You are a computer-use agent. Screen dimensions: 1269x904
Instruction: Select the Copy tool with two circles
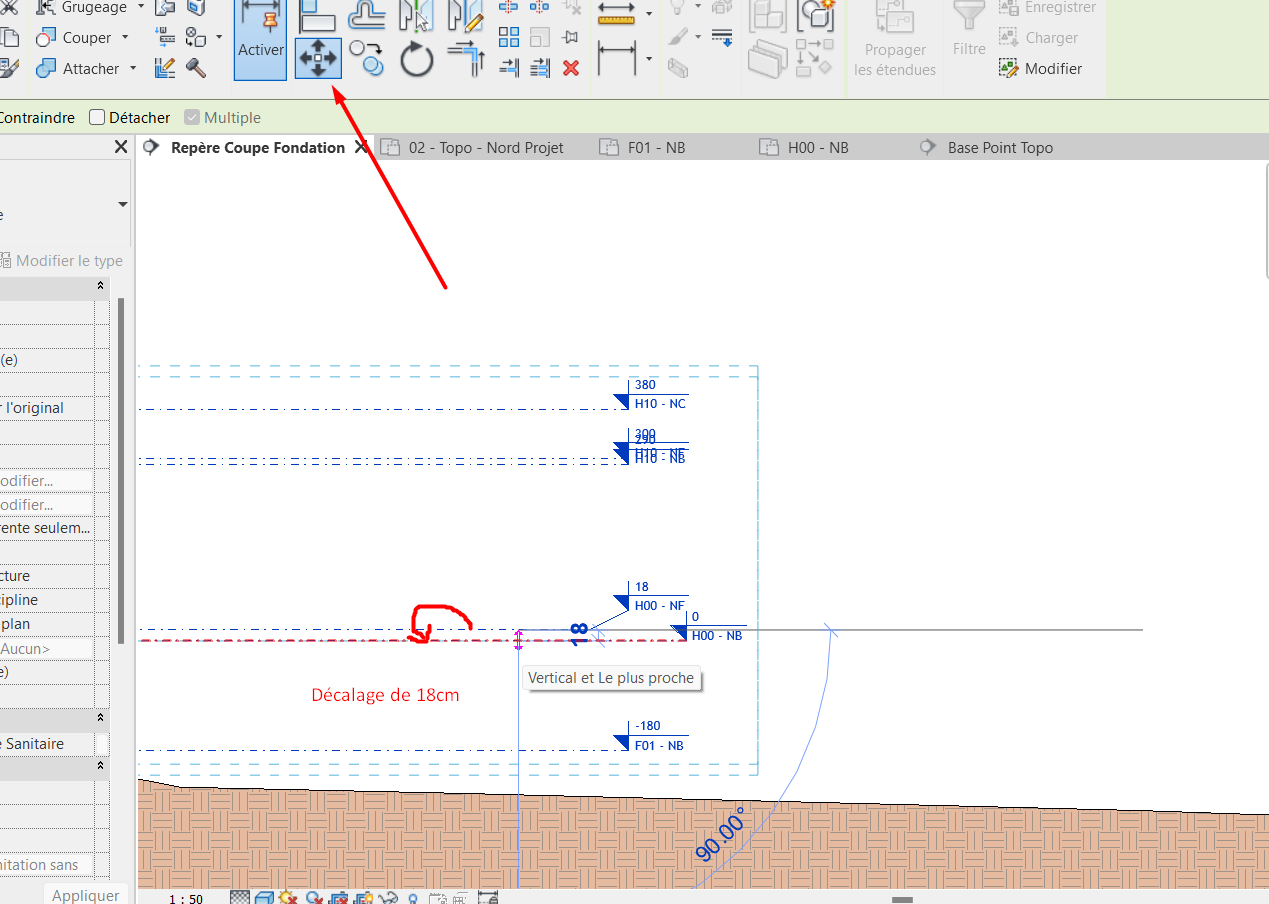[x=367, y=59]
